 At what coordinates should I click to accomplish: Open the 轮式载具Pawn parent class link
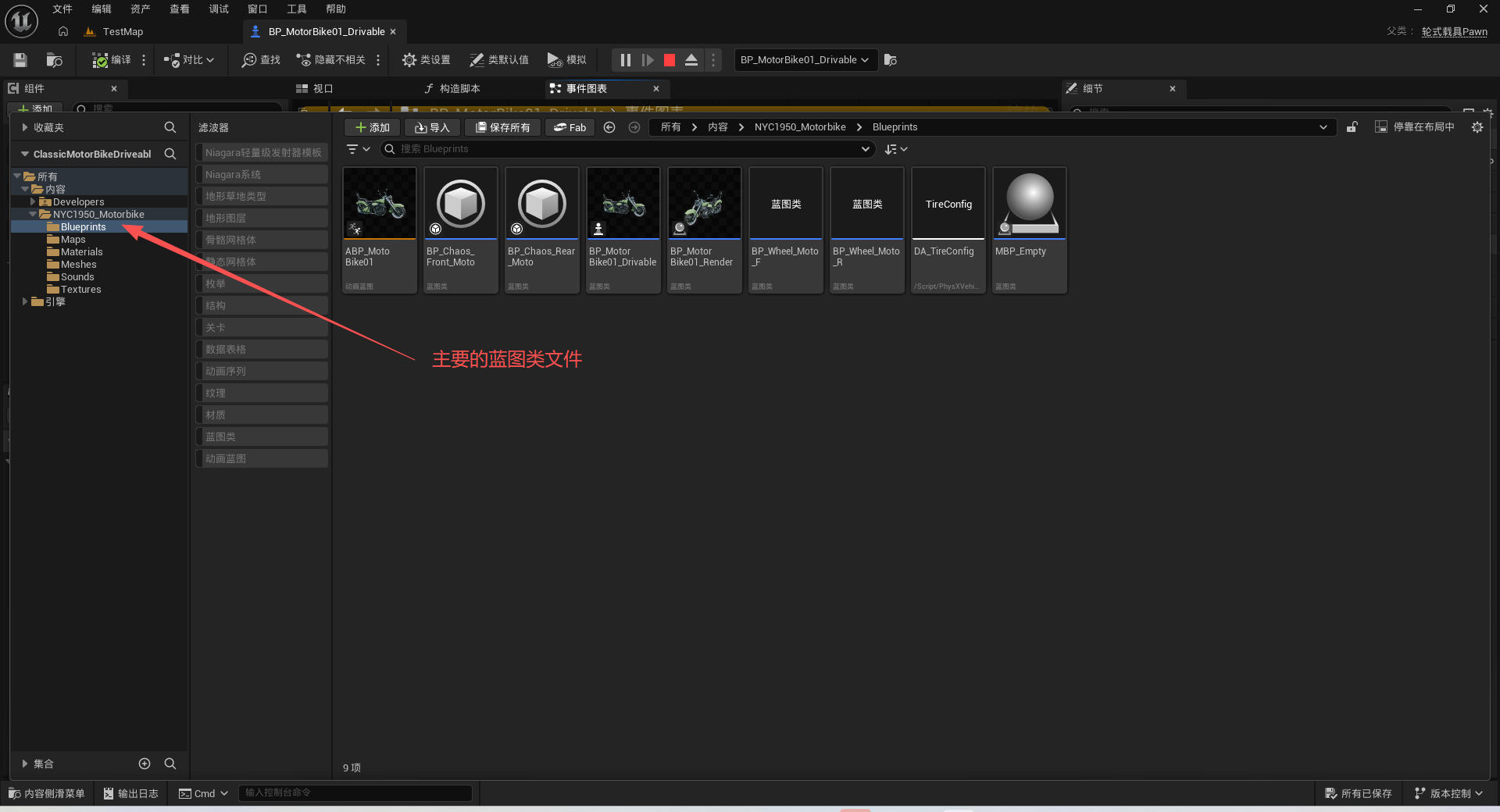point(1454,31)
